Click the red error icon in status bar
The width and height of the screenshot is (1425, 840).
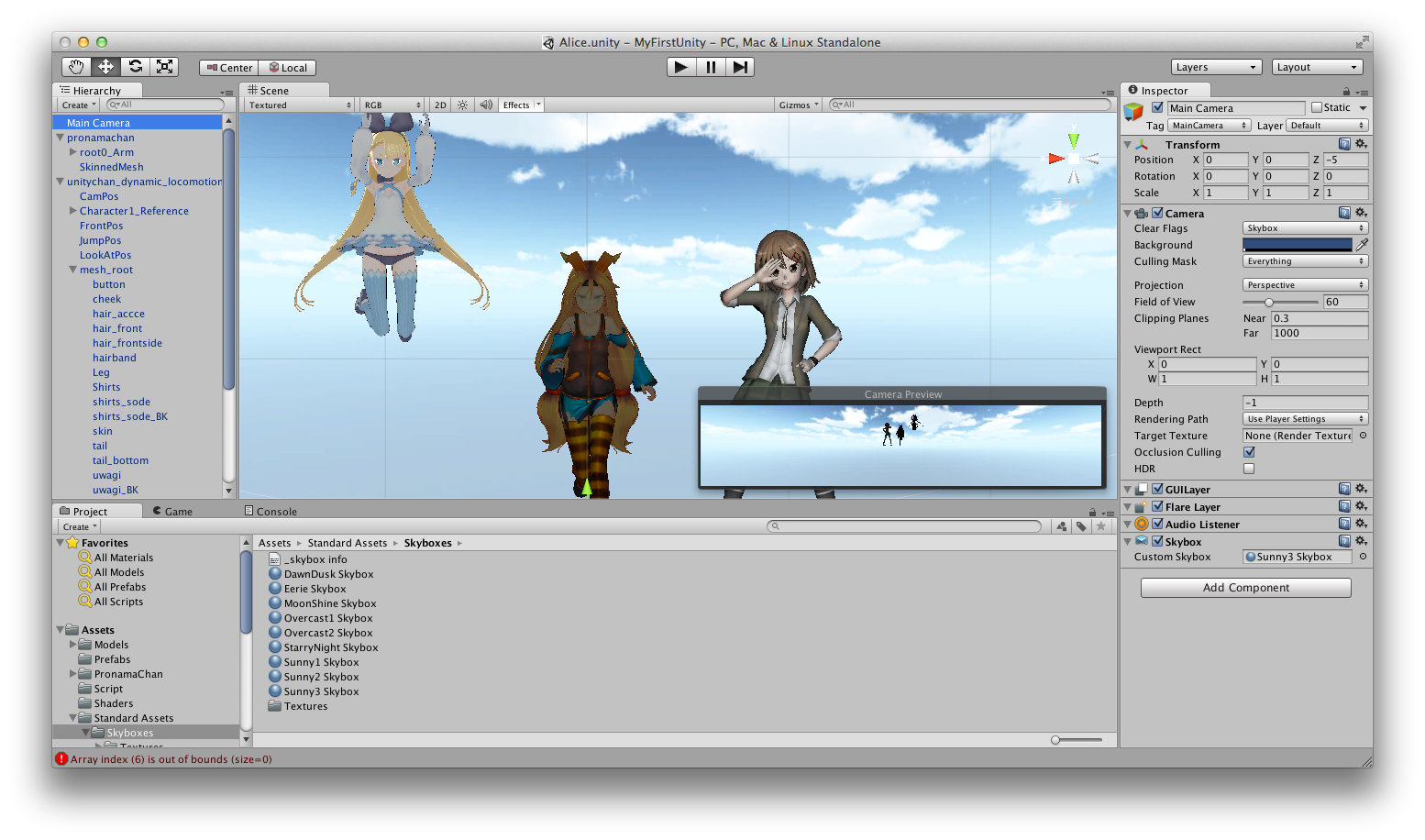61,759
